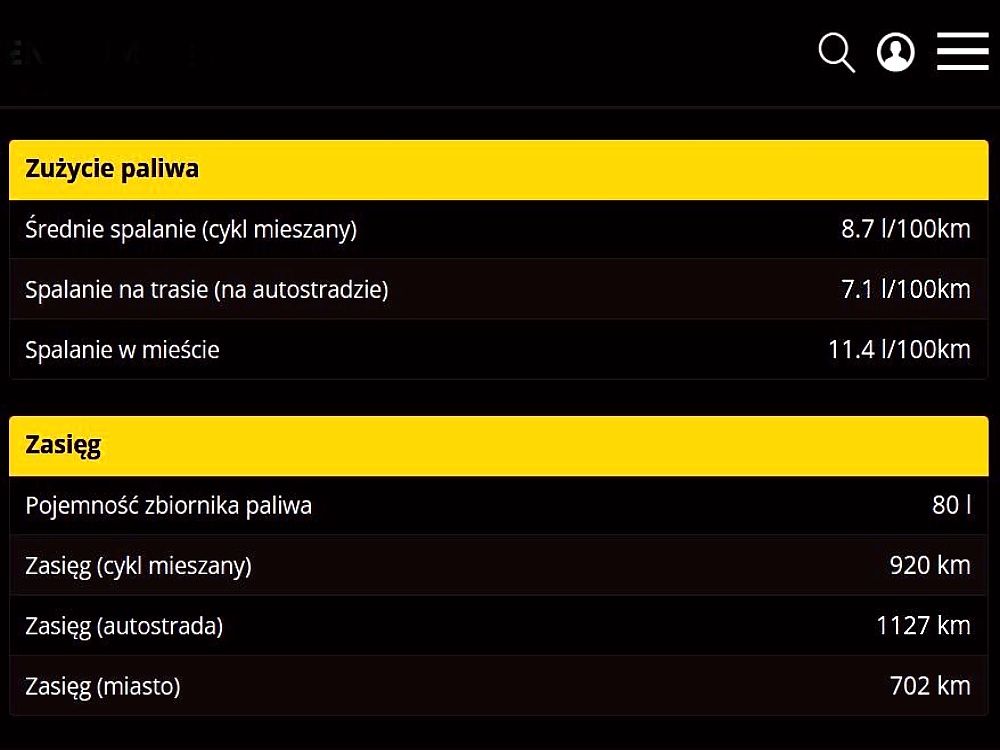Select the Zasięg (miasto) row label
Viewport: 1000px width, 750px height.
click(103, 686)
